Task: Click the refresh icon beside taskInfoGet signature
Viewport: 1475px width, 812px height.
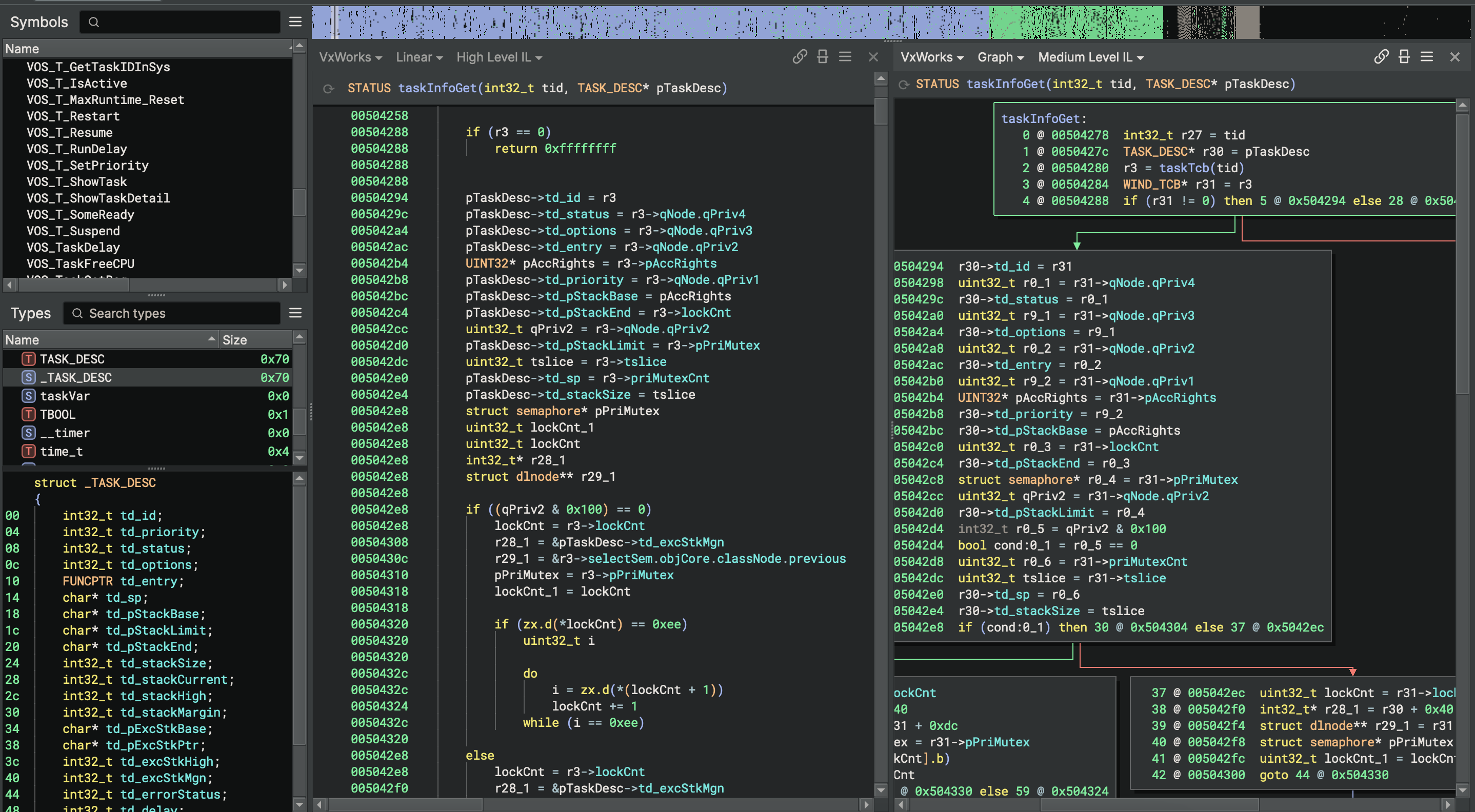Action: coord(329,88)
